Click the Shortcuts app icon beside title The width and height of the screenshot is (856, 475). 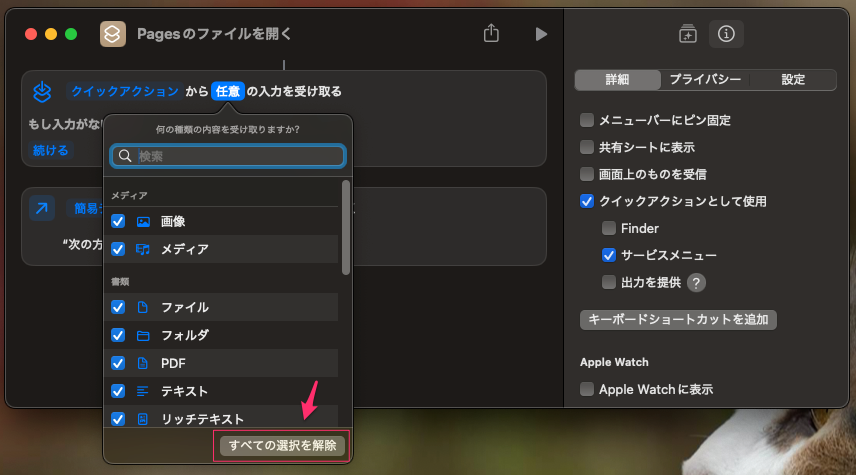[x=113, y=34]
